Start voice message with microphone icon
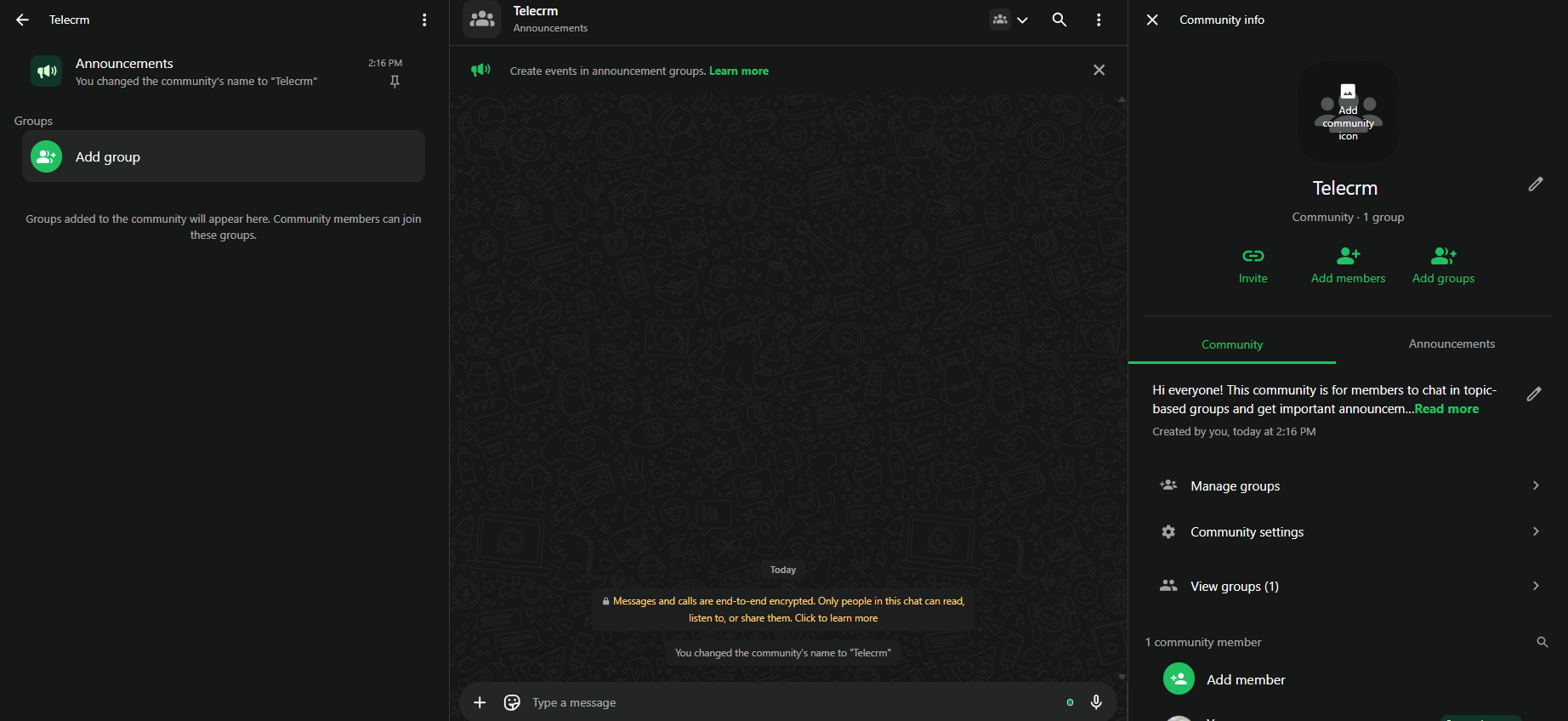The height and width of the screenshot is (721, 1568). (1096, 702)
